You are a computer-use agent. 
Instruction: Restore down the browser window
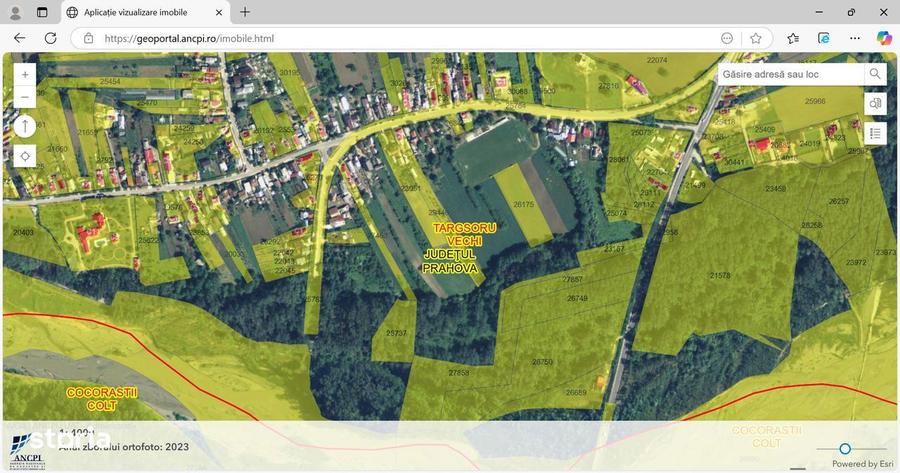(x=851, y=12)
